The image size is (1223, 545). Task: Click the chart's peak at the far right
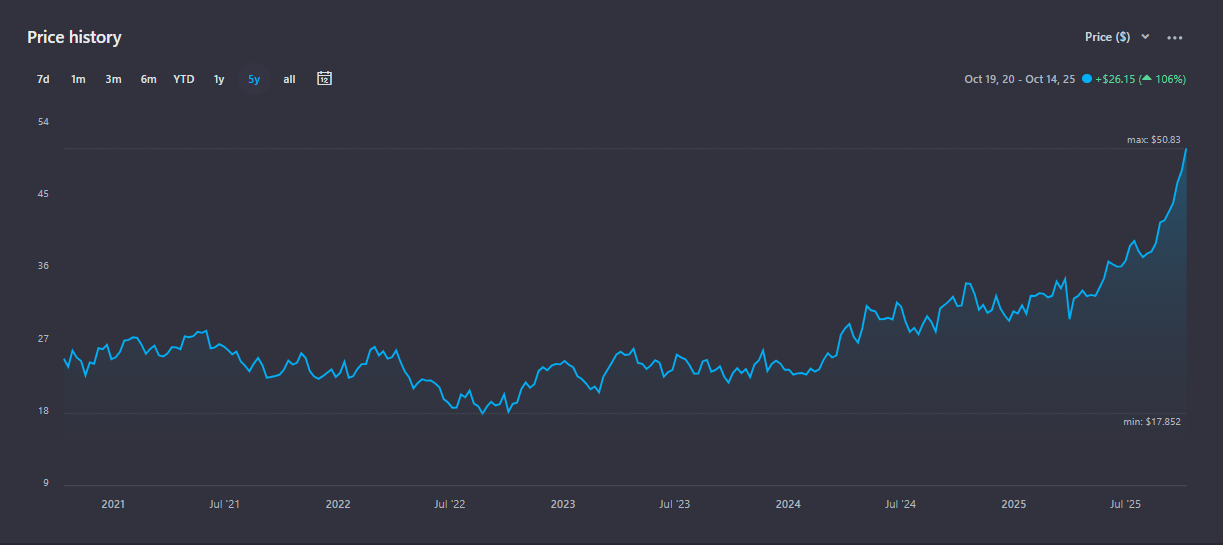coord(1186,150)
